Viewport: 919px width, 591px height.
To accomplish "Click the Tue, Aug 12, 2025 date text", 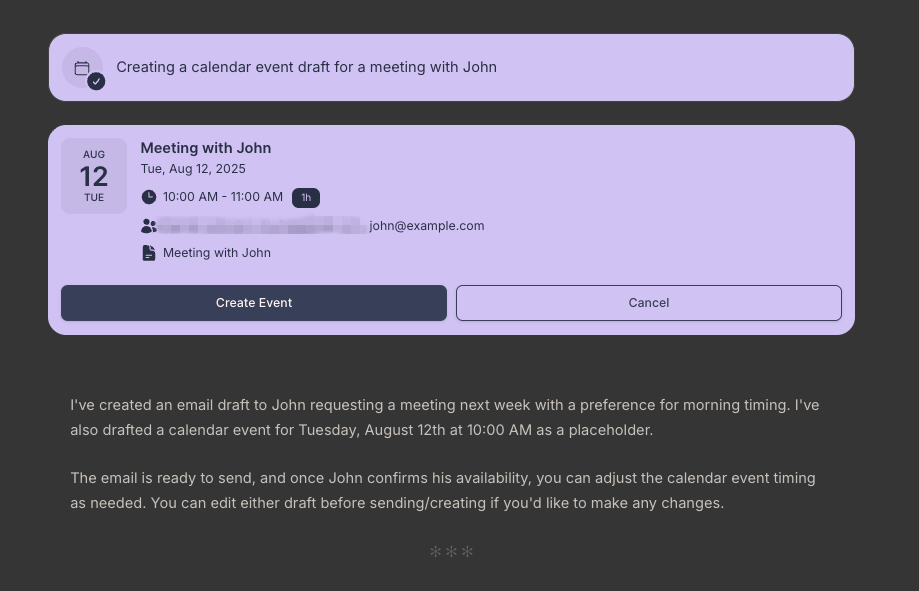I will 193,169.
